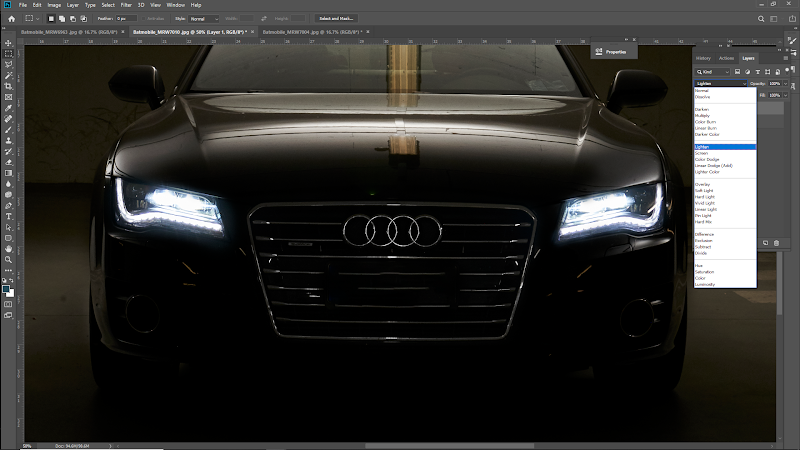800x450 pixels.
Task: Select the Sponge tool icon
Action: pos(8,195)
